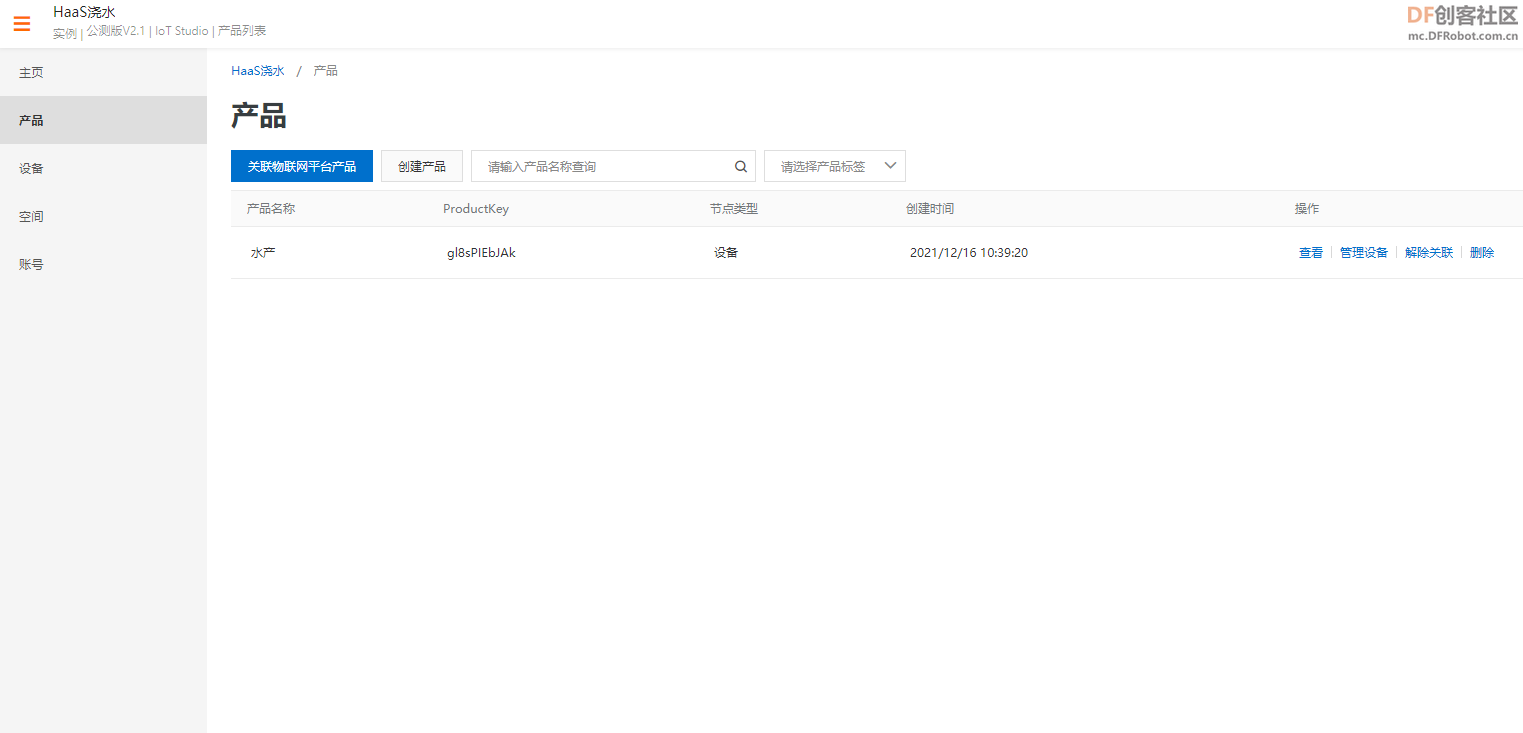Open the 空间 sidebar item
This screenshot has width=1523, height=733.
click(x=103, y=216)
